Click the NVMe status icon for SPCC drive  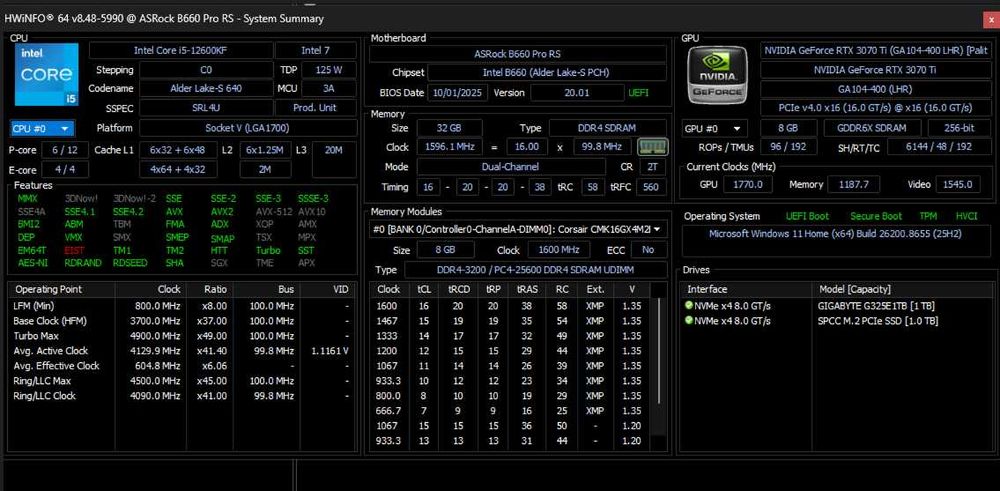click(688, 320)
